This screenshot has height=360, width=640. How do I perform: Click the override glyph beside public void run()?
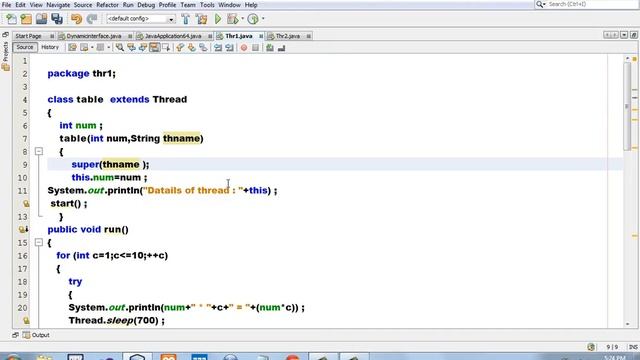tap(23, 229)
